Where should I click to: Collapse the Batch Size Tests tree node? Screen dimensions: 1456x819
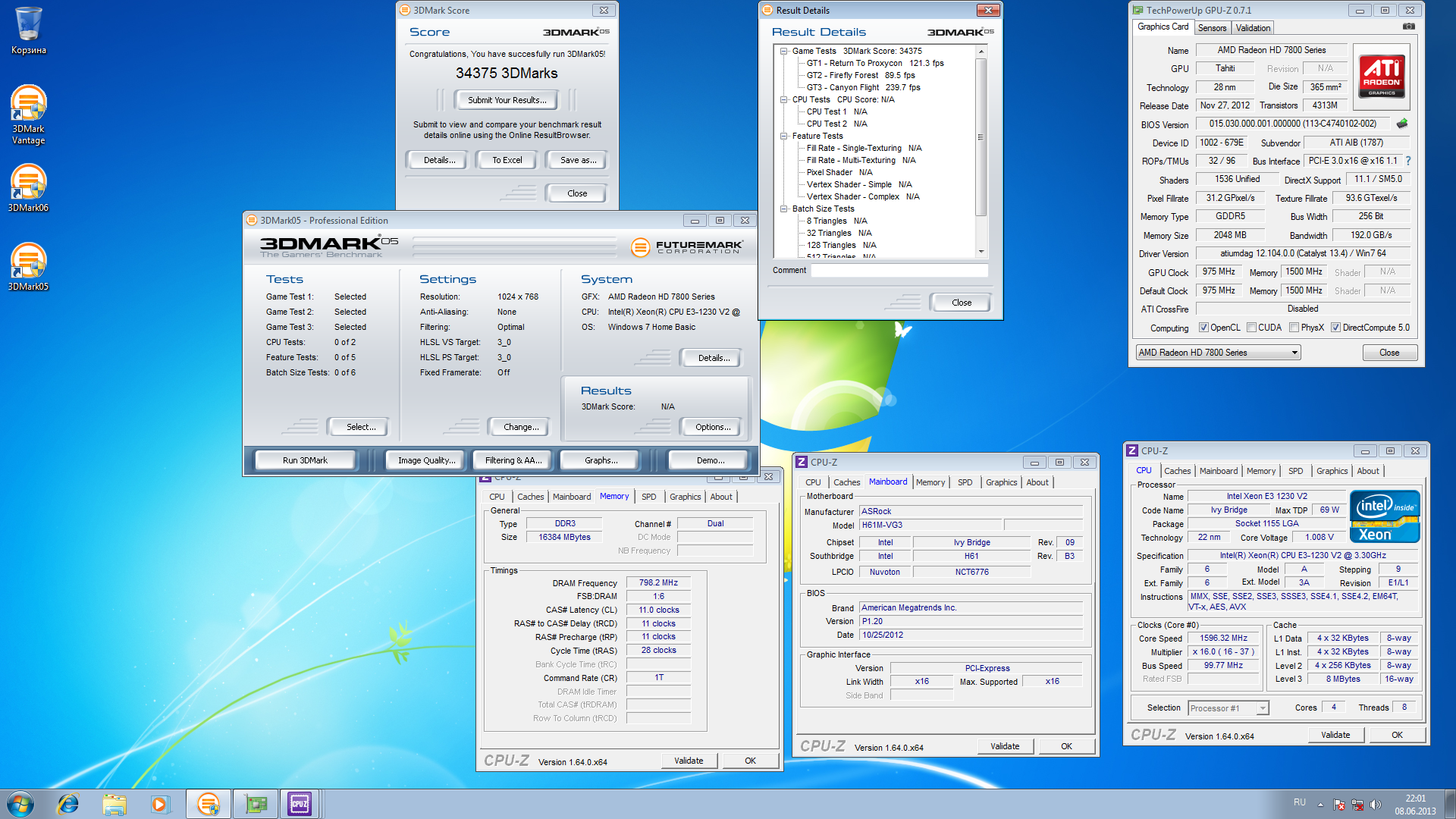tap(783, 209)
